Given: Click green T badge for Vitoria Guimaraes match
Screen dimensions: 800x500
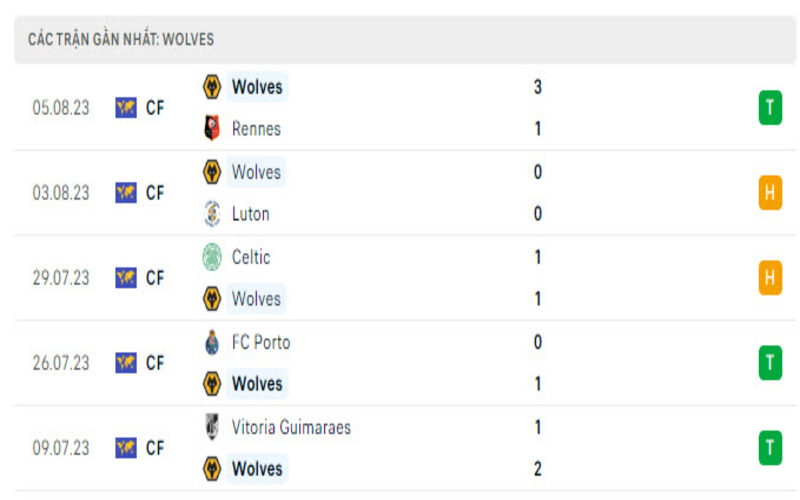Looking at the screenshot, I should pyautogui.click(x=769, y=448).
